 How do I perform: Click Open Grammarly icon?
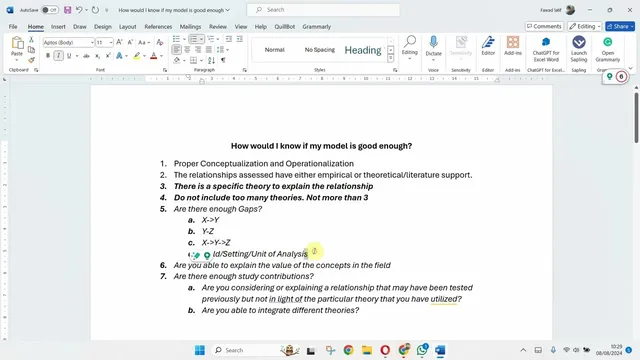[607, 49]
